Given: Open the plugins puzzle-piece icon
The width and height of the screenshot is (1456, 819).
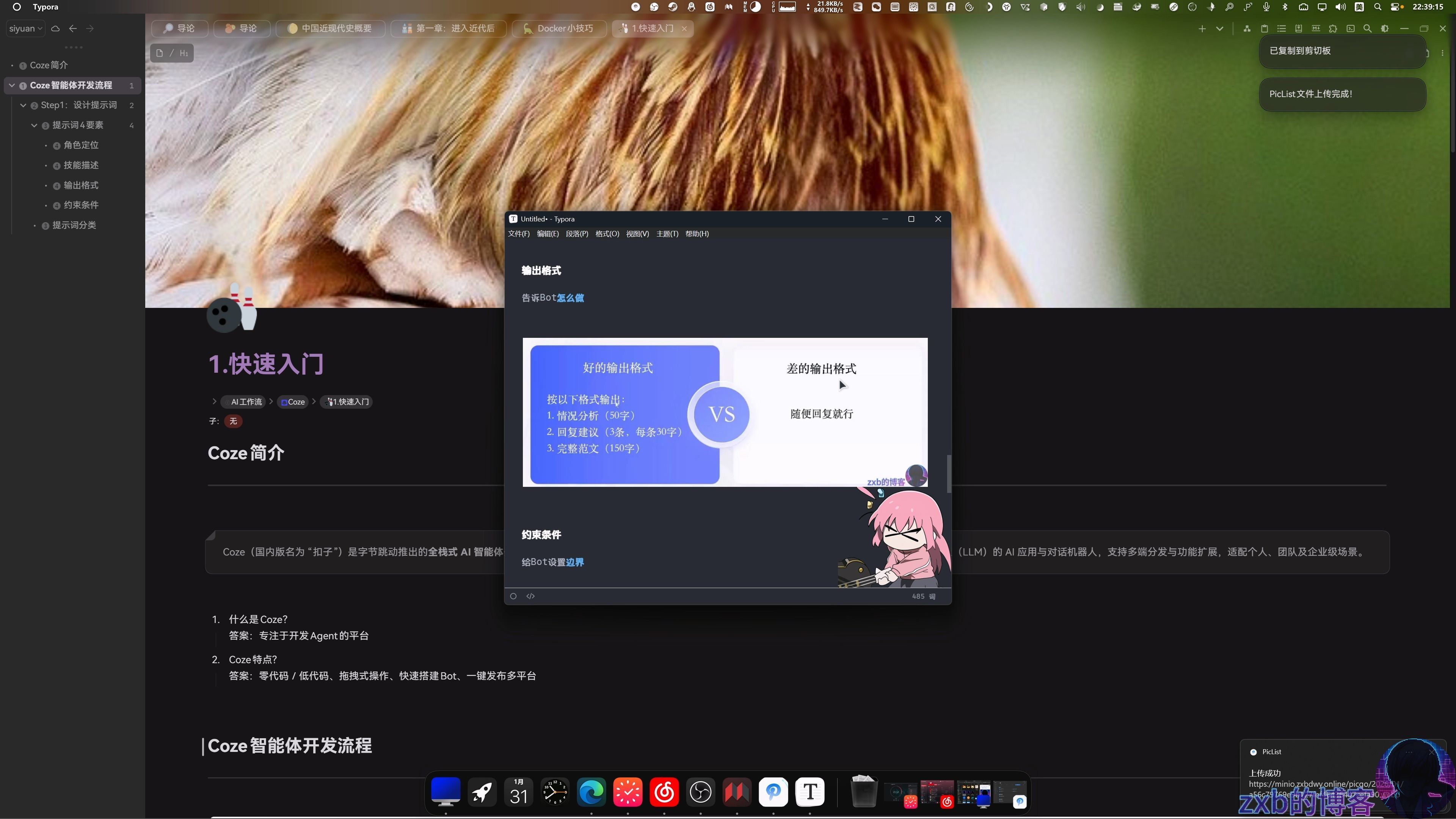Looking at the screenshot, I should click(1333, 29).
